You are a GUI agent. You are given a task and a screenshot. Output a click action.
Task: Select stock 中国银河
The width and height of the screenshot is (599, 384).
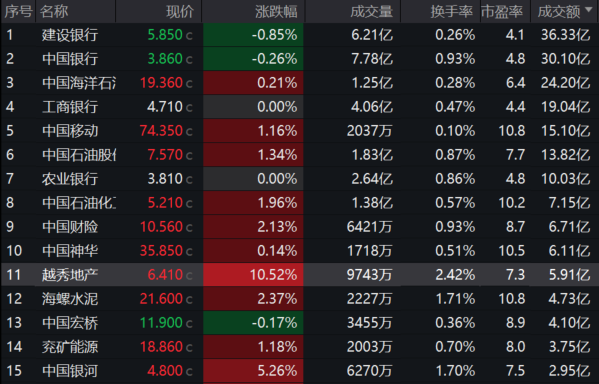(x=70, y=371)
